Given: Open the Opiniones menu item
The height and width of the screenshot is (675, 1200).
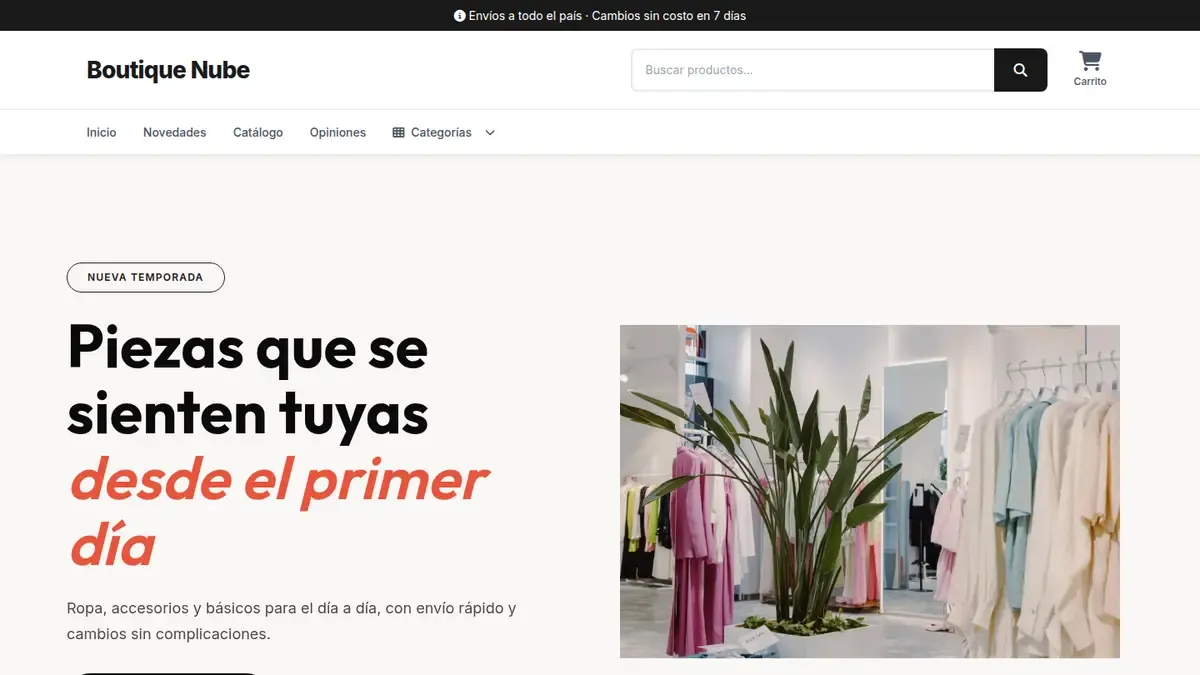Looking at the screenshot, I should [338, 132].
